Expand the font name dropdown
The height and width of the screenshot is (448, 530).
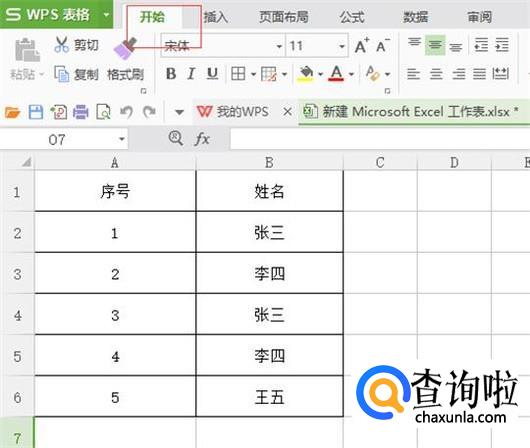point(279,46)
